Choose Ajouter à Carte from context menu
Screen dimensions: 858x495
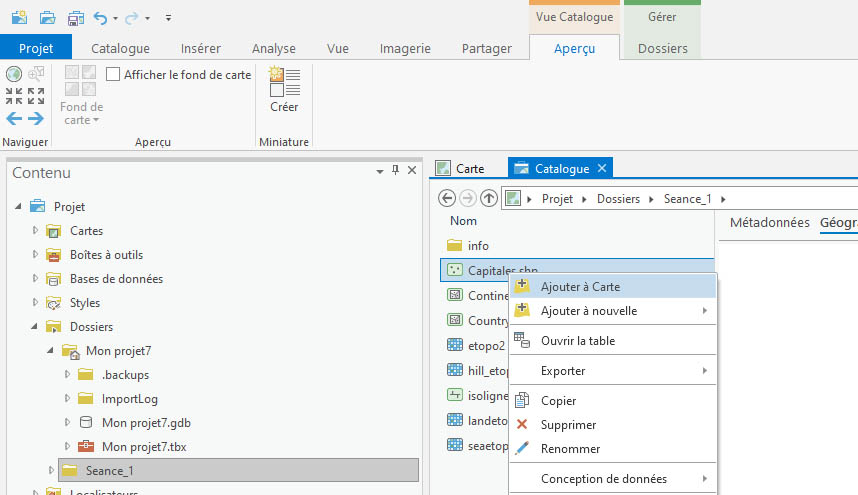click(x=580, y=287)
